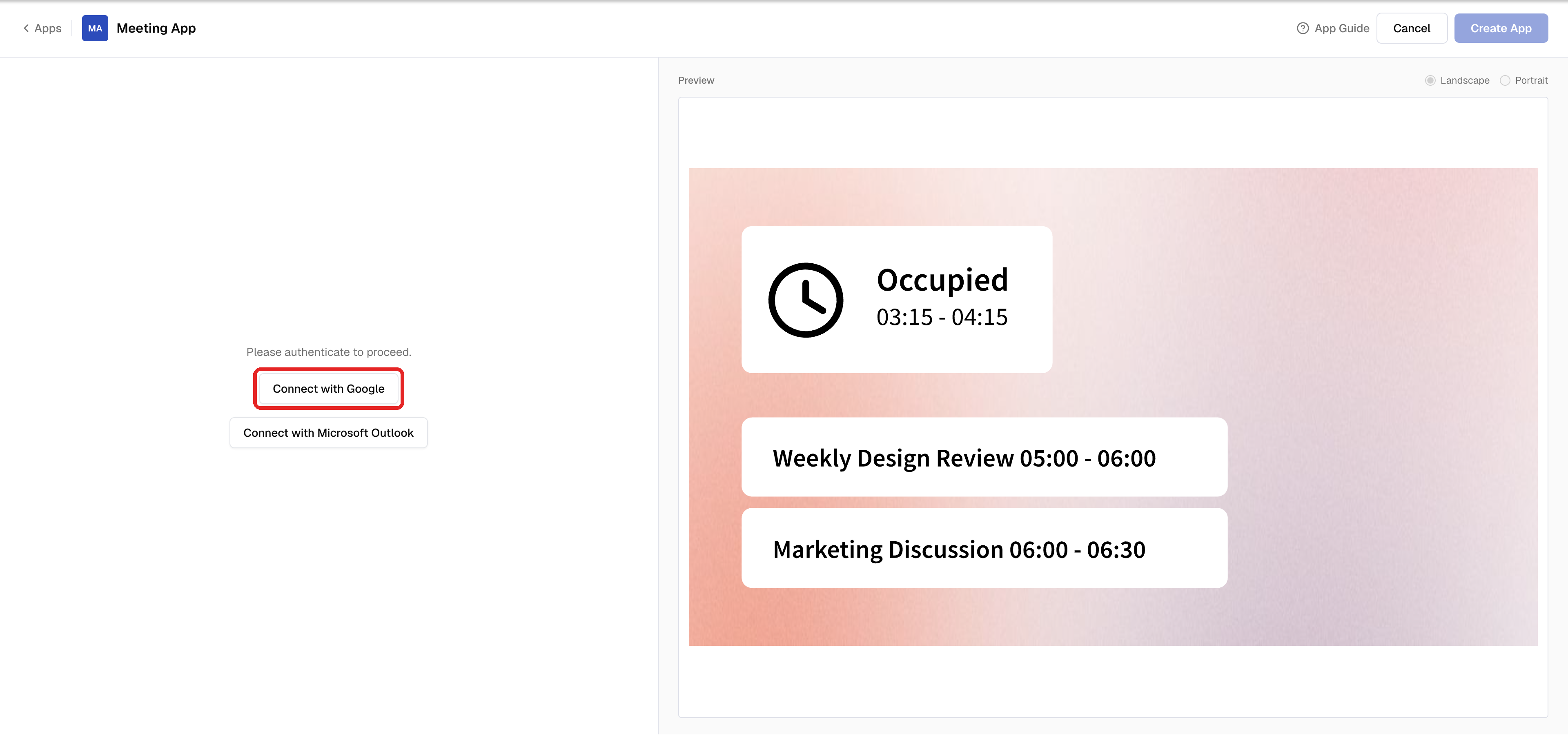The height and width of the screenshot is (736, 1568).
Task: Click the Occupied status text in the preview
Action: (x=942, y=280)
